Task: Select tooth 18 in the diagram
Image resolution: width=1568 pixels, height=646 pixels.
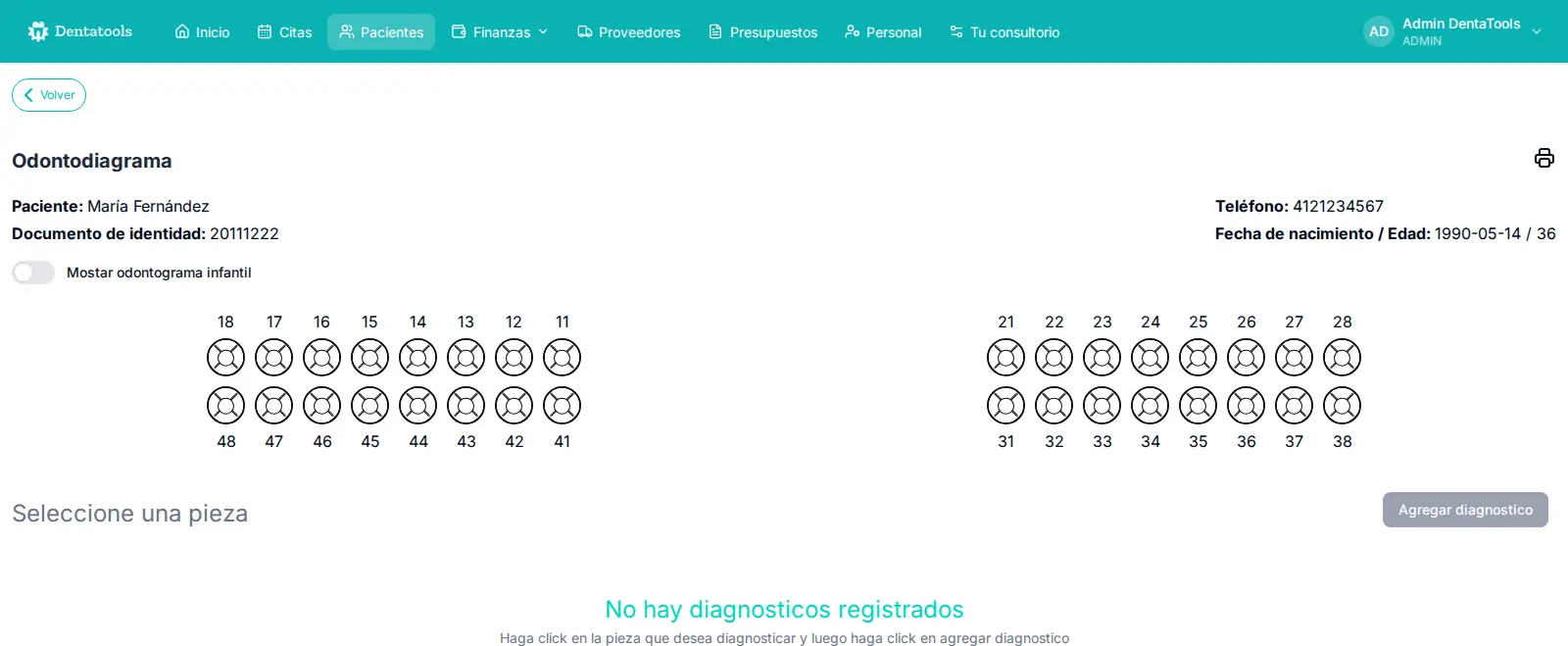Action: tap(225, 357)
